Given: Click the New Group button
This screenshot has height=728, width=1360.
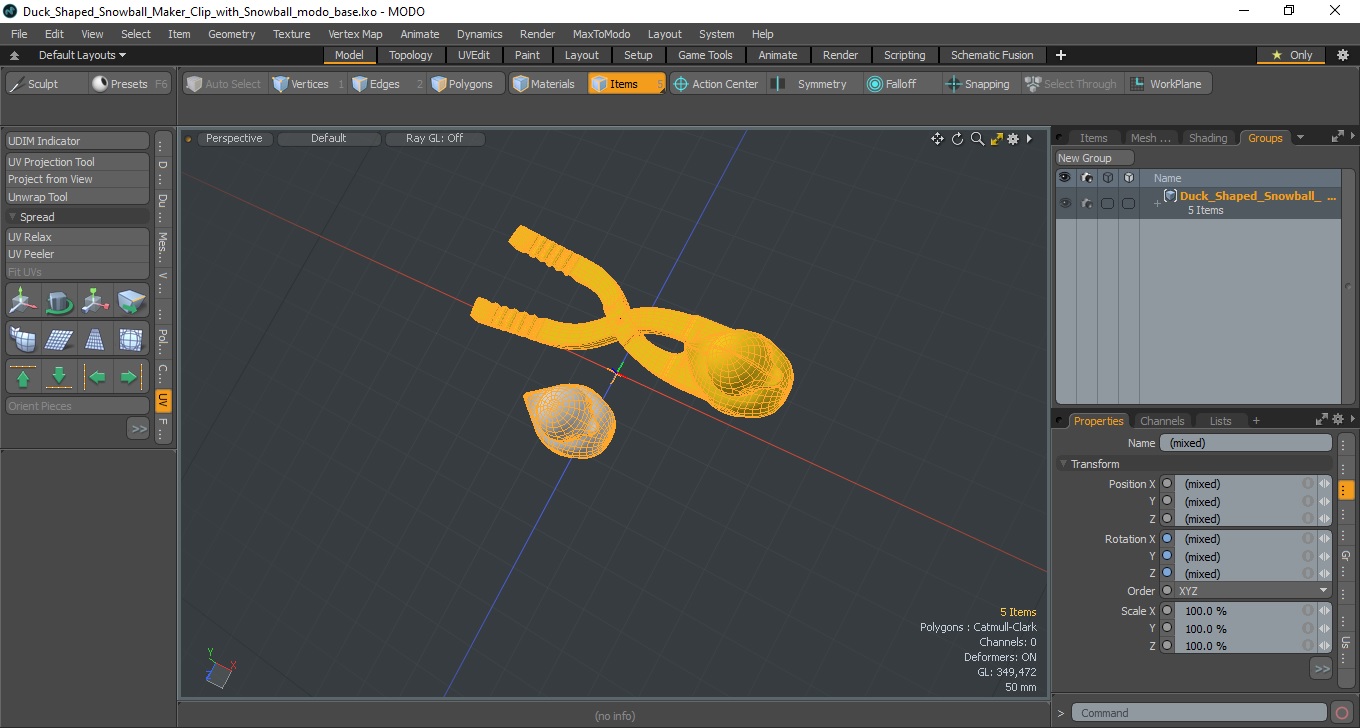Looking at the screenshot, I should tap(1095, 158).
